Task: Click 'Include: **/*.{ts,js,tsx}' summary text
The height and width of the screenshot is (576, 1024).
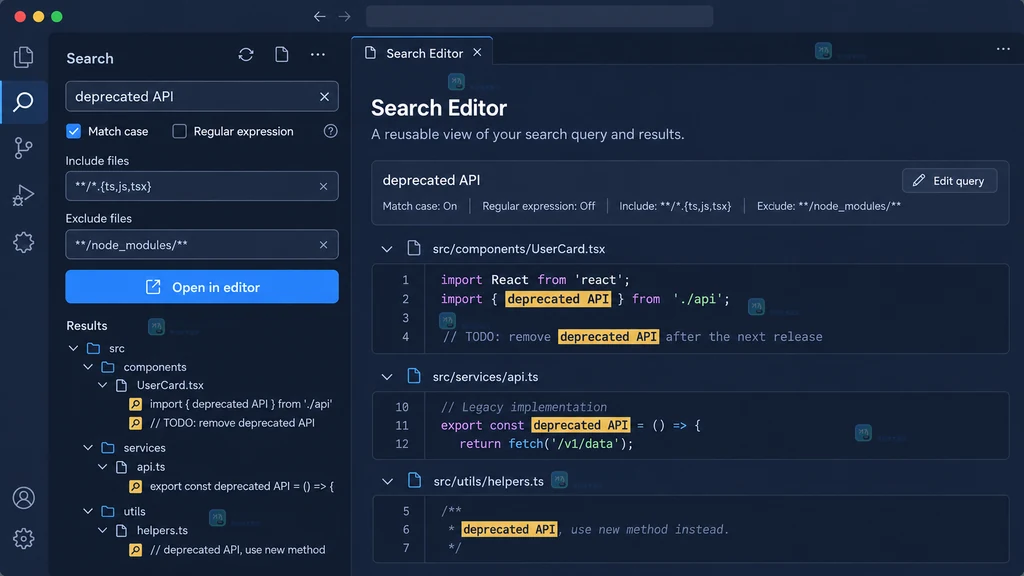Action: [x=675, y=206]
